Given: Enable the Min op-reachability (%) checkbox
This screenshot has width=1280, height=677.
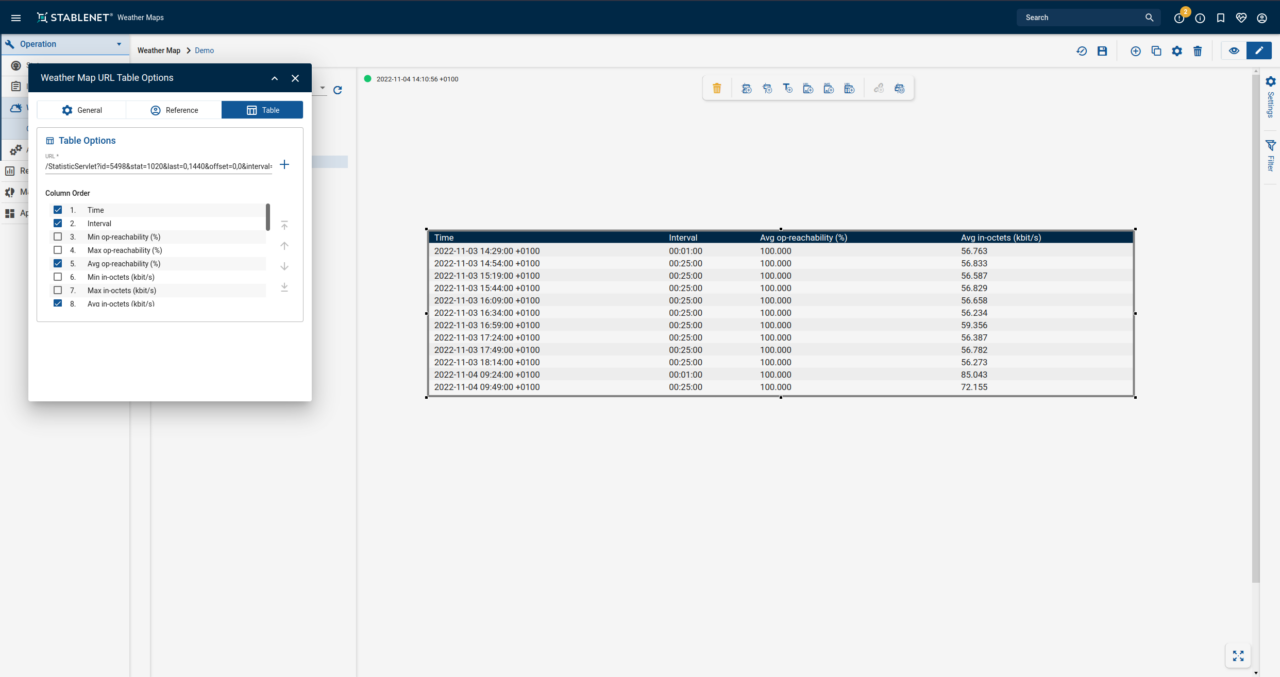Looking at the screenshot, I should point(57,237).
